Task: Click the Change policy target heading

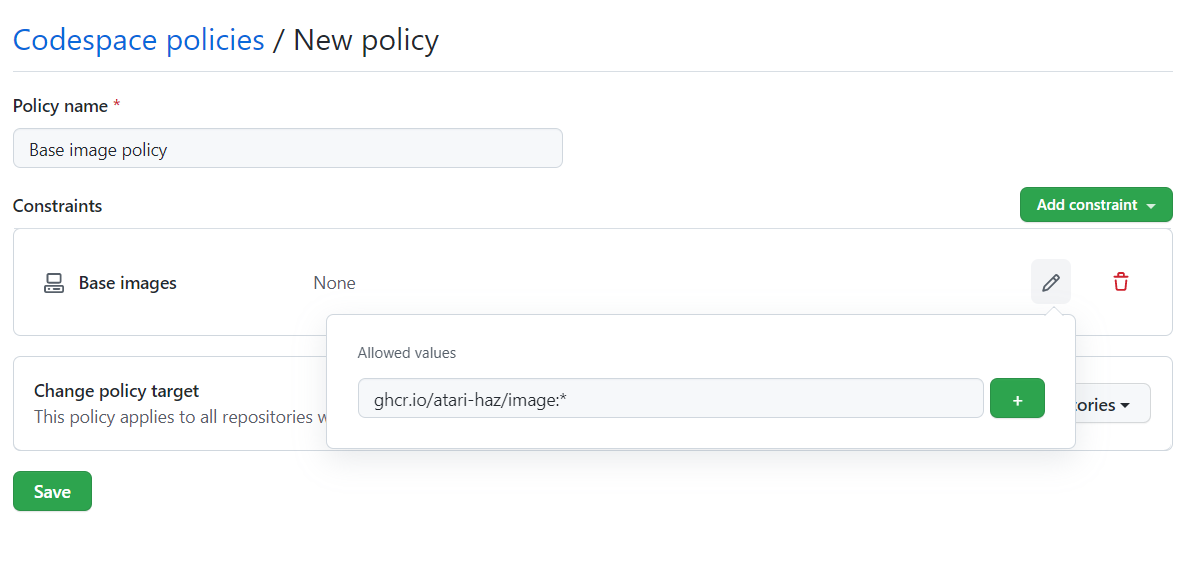Action: 117,390
